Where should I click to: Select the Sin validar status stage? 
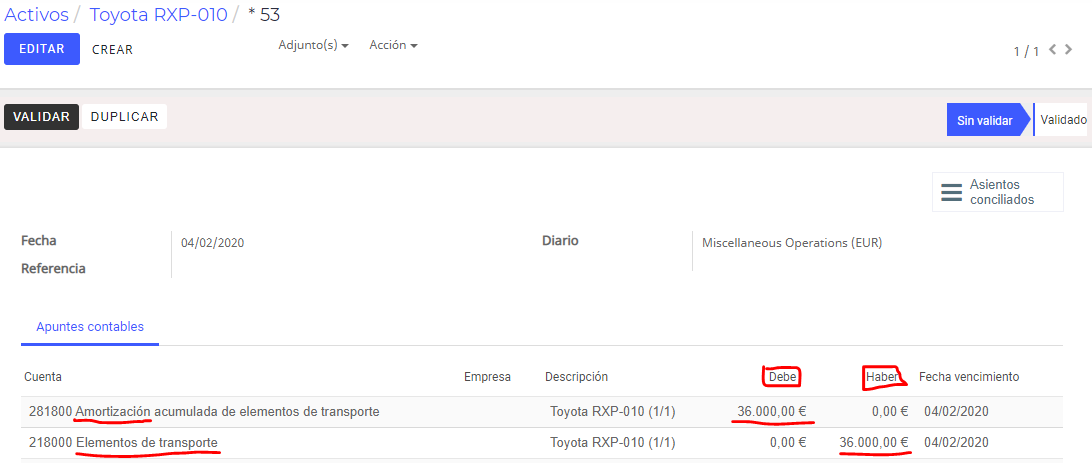pos(985,120)
